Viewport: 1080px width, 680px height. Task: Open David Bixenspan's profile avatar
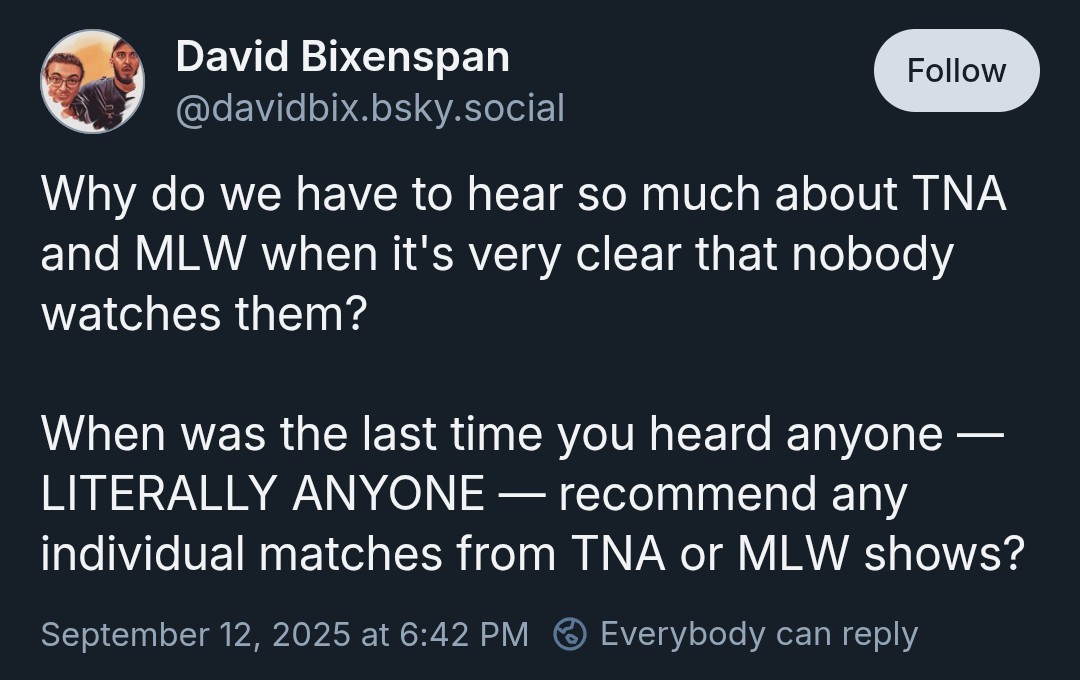92,81
